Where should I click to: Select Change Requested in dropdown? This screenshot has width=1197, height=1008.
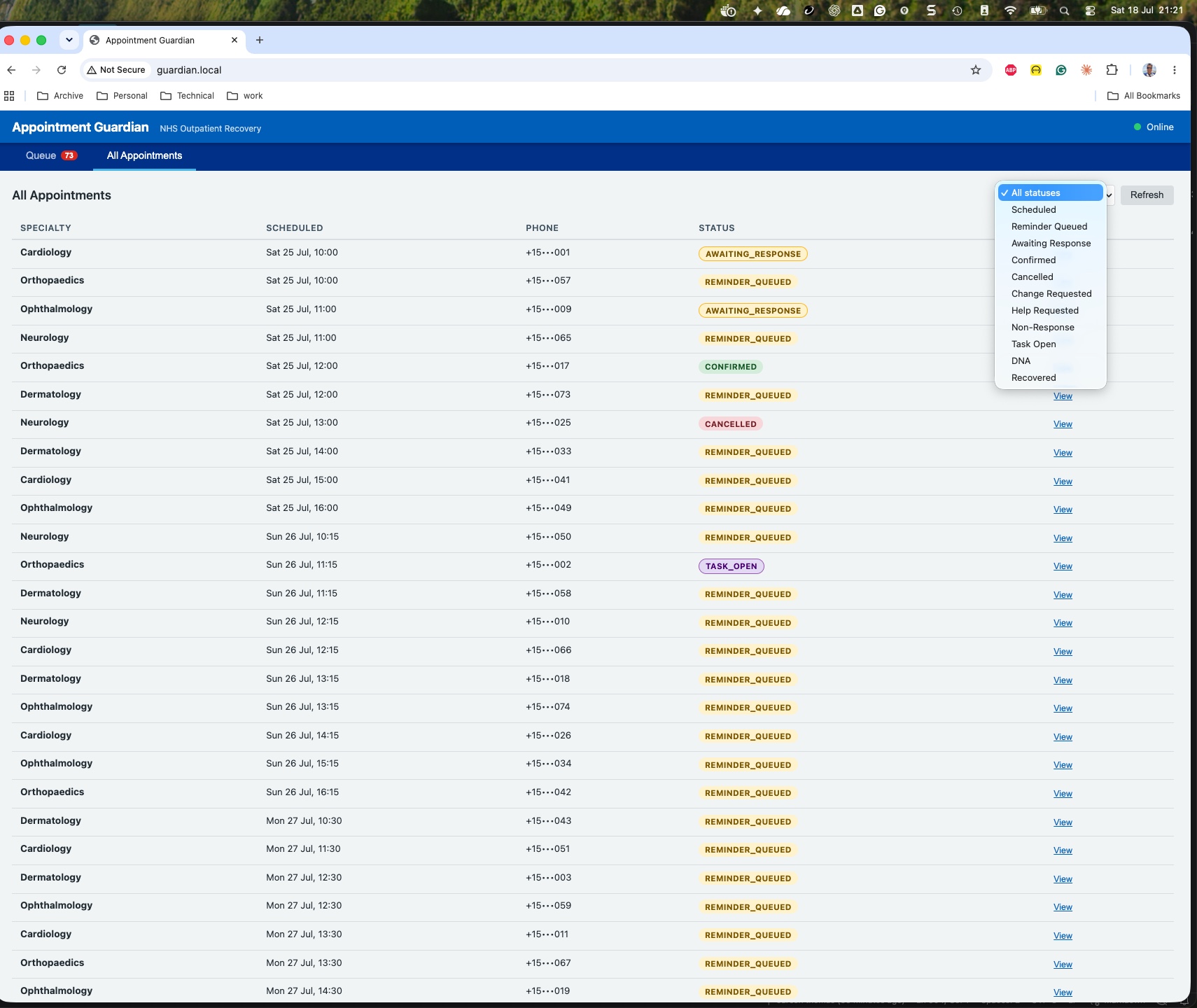[x=1051, y=293]
